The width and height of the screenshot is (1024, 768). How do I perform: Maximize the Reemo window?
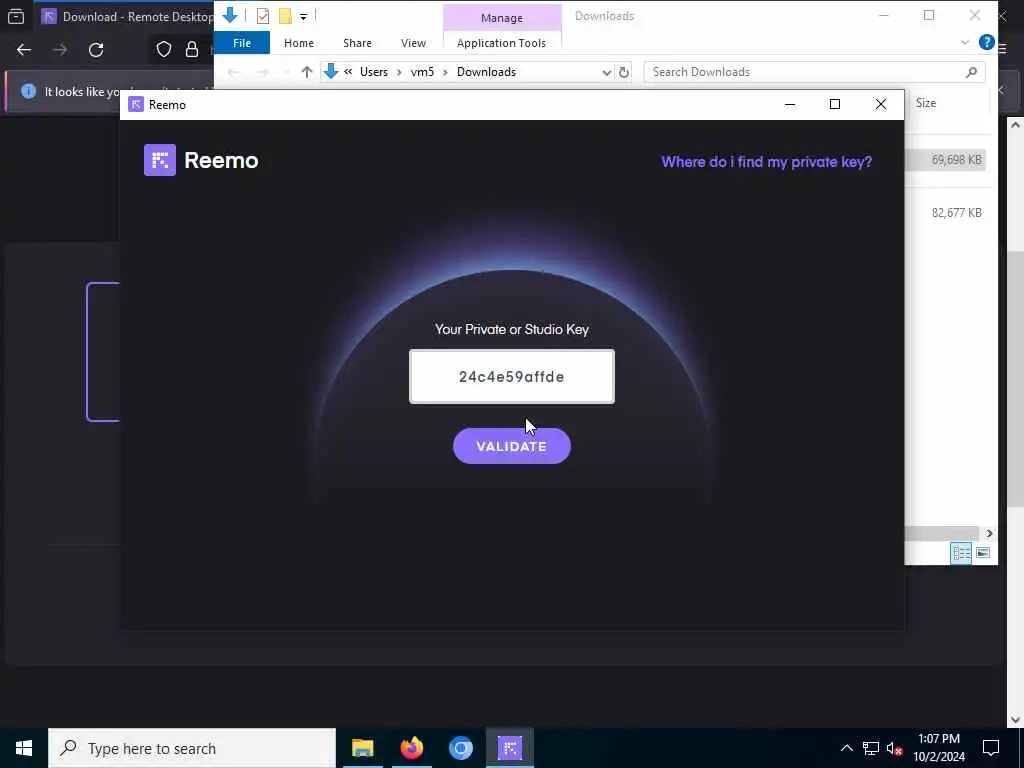835,104
